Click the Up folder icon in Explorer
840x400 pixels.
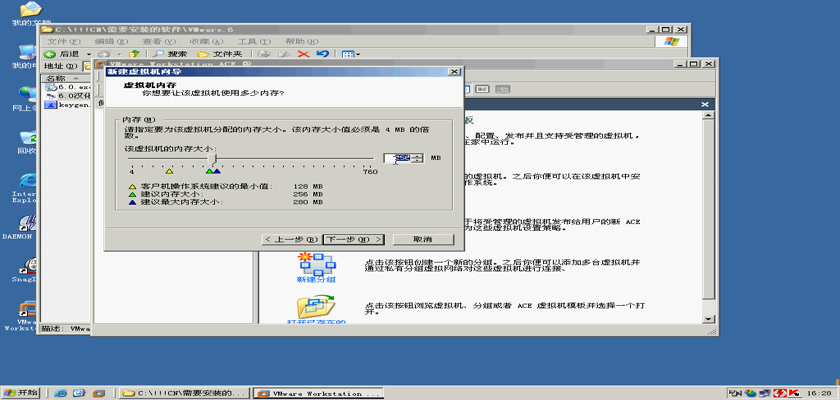click(134, 54)
